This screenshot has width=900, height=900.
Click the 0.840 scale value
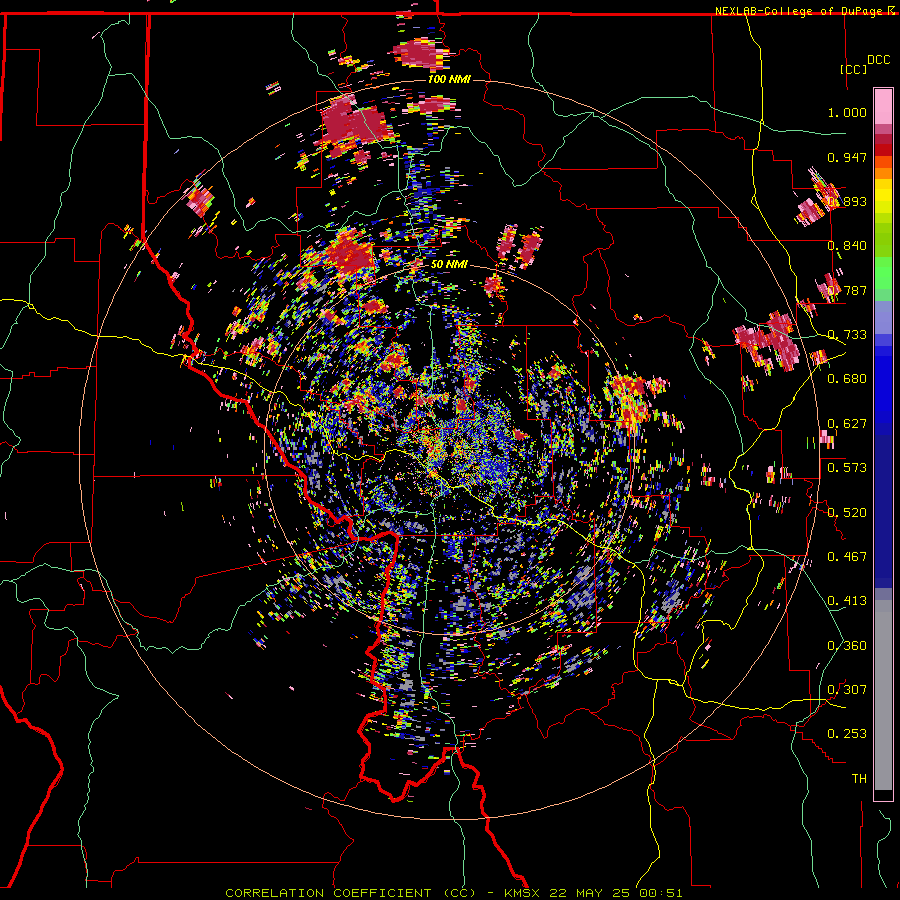(847, 246)
